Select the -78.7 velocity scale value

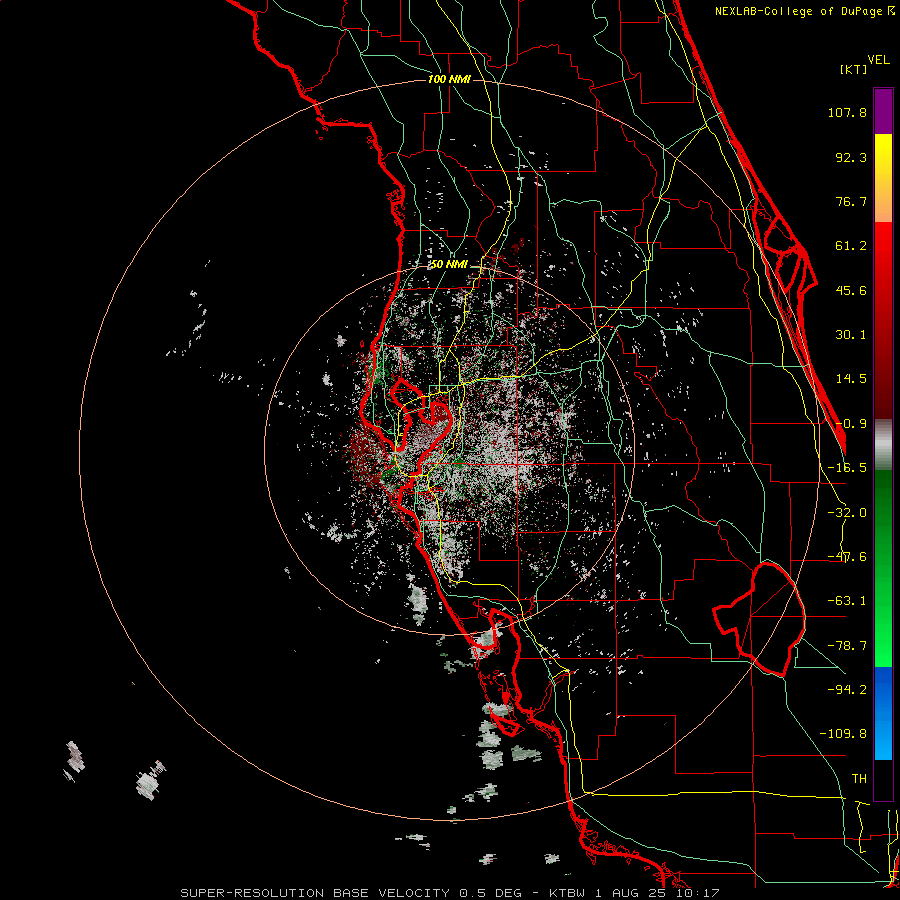pyautogui.click(x=847, y=646)
